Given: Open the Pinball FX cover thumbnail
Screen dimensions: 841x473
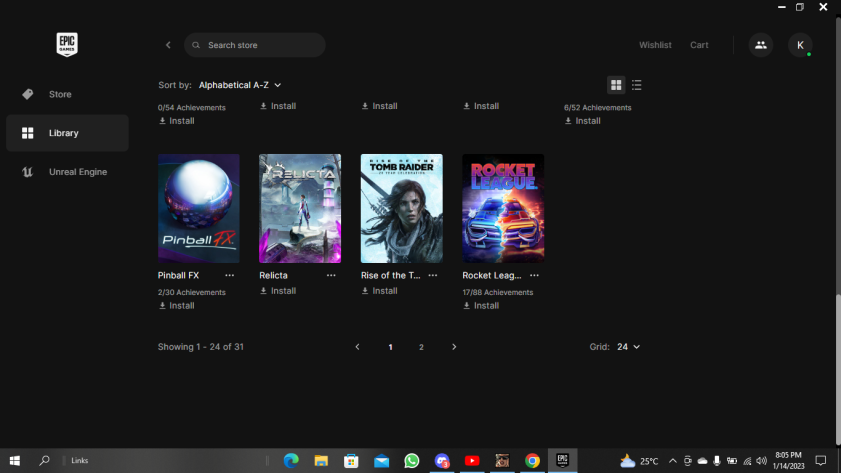Looking at the screenshot, I should [x=198, y=209].
